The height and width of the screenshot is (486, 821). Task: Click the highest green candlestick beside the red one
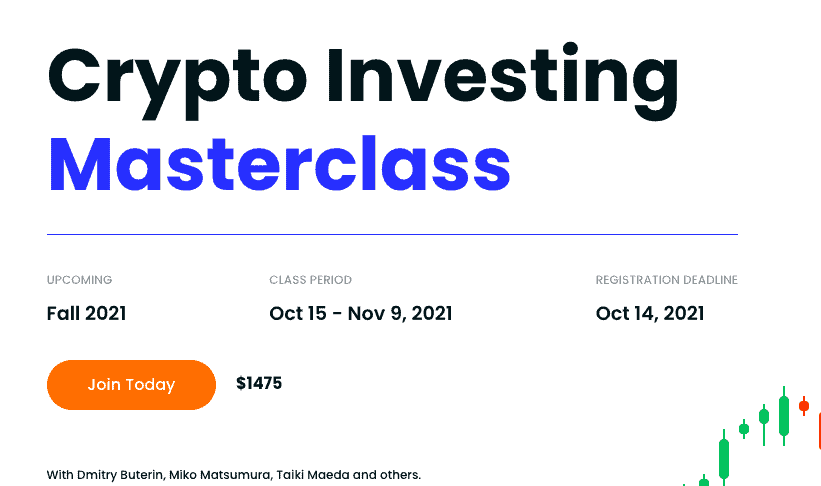pyautogui.click(x=784, y=414)
